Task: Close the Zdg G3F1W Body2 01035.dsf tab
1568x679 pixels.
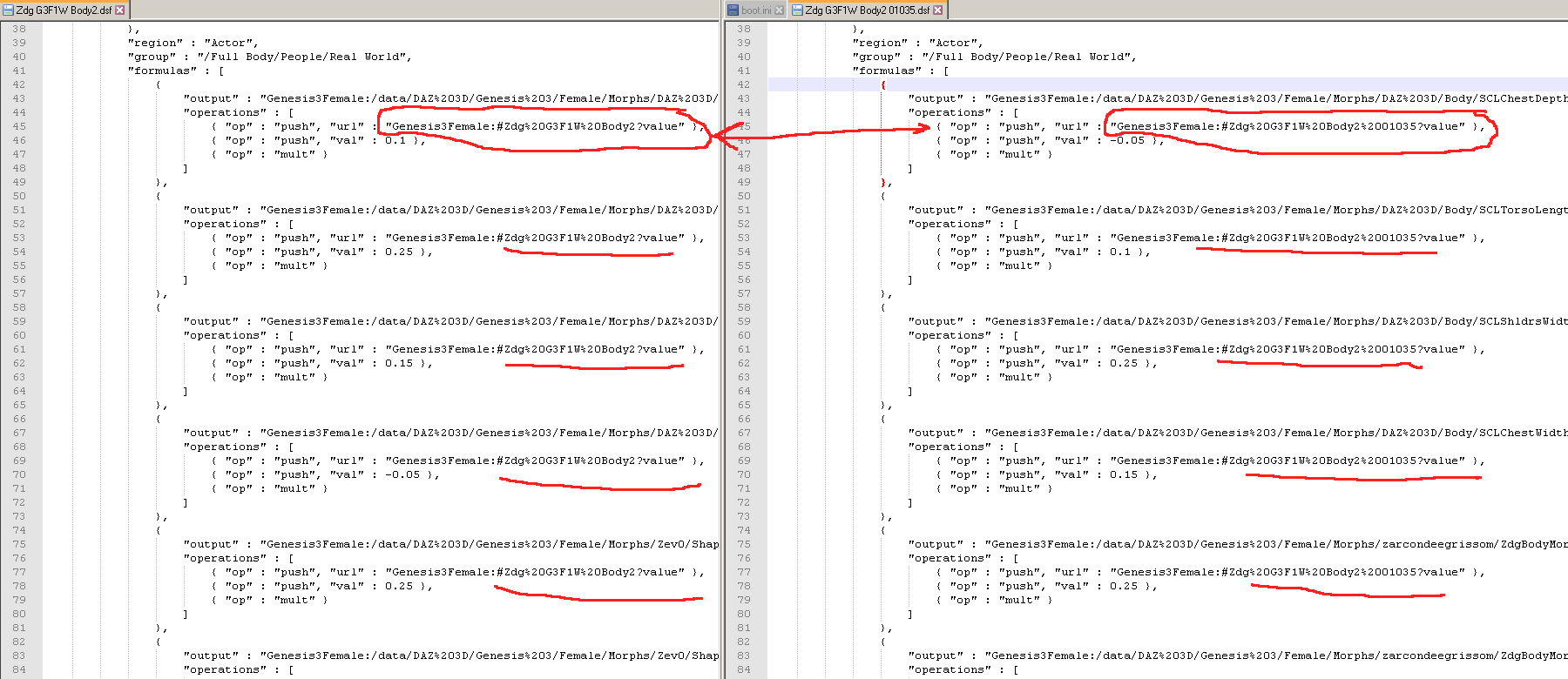Action: click(938, 10)
